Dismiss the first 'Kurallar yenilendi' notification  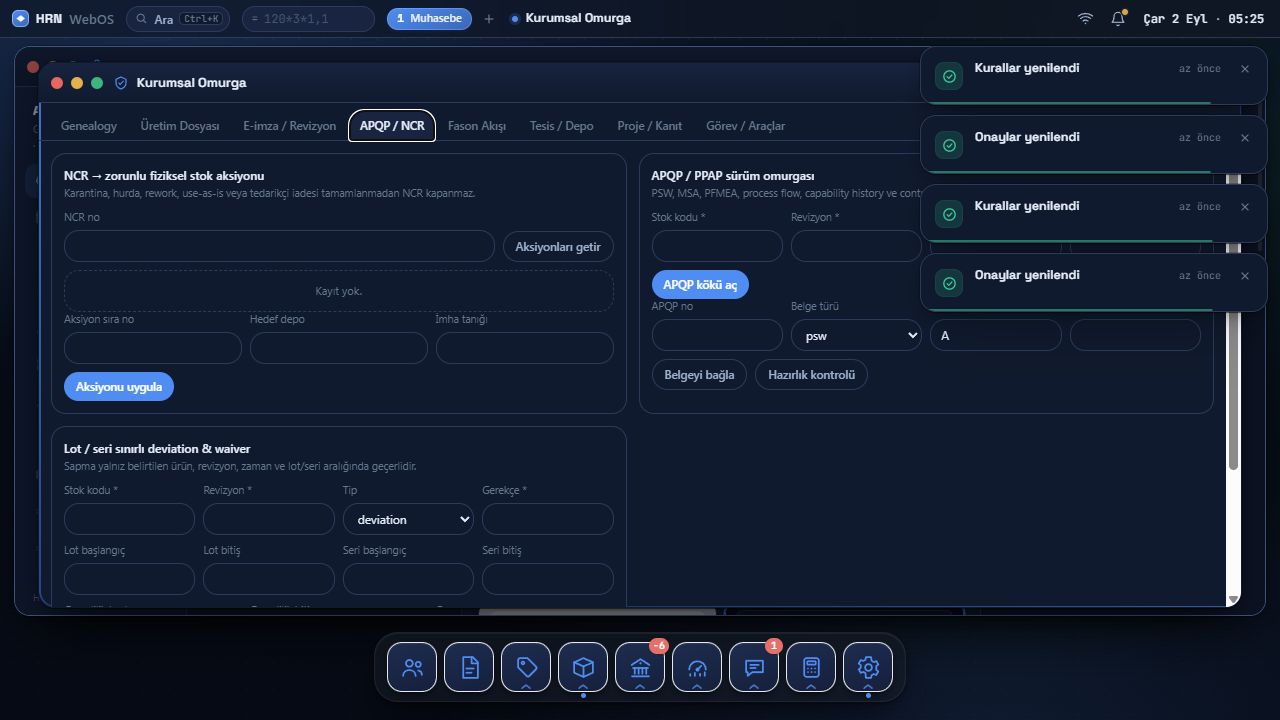point(1245,69)
